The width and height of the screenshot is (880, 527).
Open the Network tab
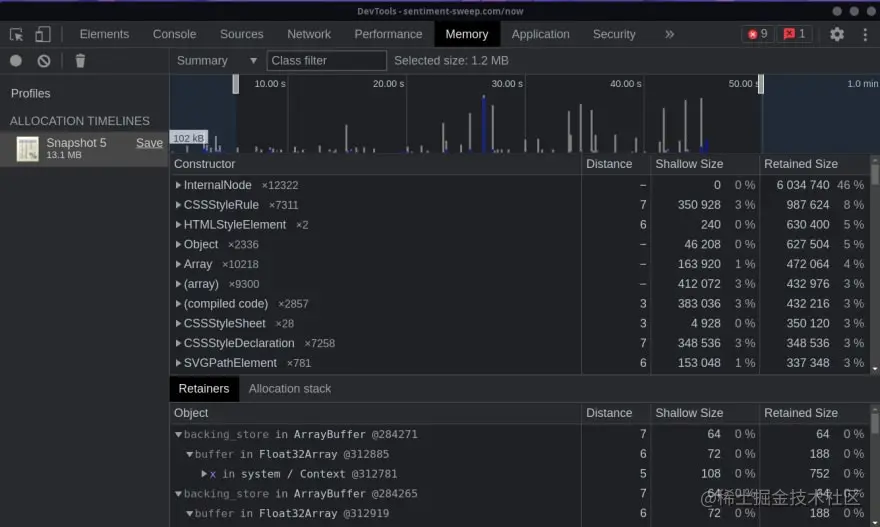click(309, 34)
